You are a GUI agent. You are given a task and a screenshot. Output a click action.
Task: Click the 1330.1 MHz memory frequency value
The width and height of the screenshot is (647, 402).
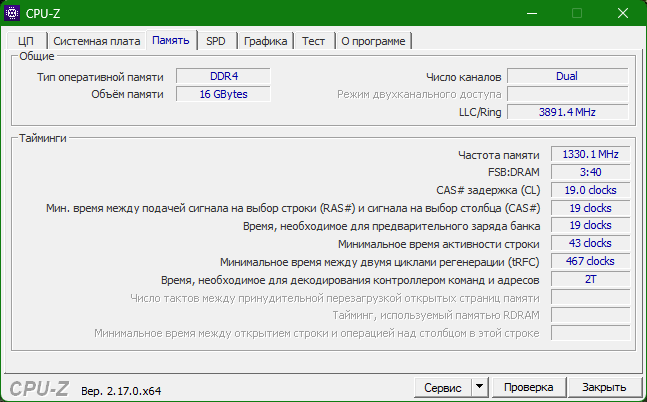pyautogui.click(x=590, y=154)
